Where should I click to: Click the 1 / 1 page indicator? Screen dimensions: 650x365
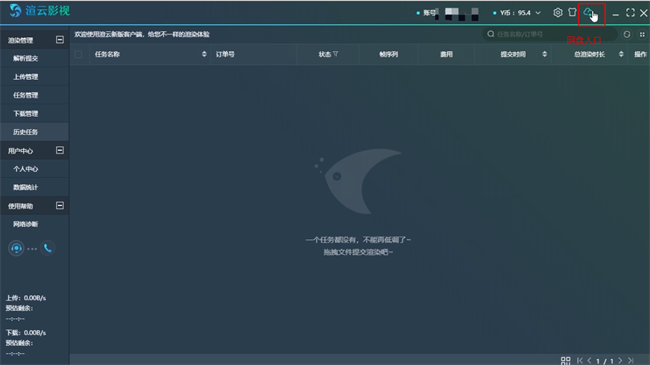604,361
